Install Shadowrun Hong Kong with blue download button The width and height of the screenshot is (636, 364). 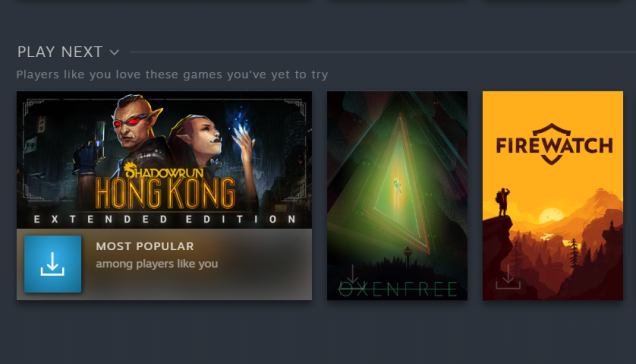(53, 264)
